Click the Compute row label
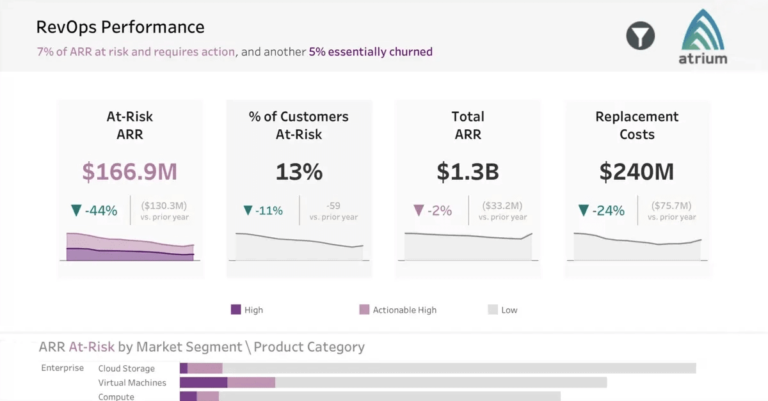This screenshot has width=768, height=401. [116, 396]
